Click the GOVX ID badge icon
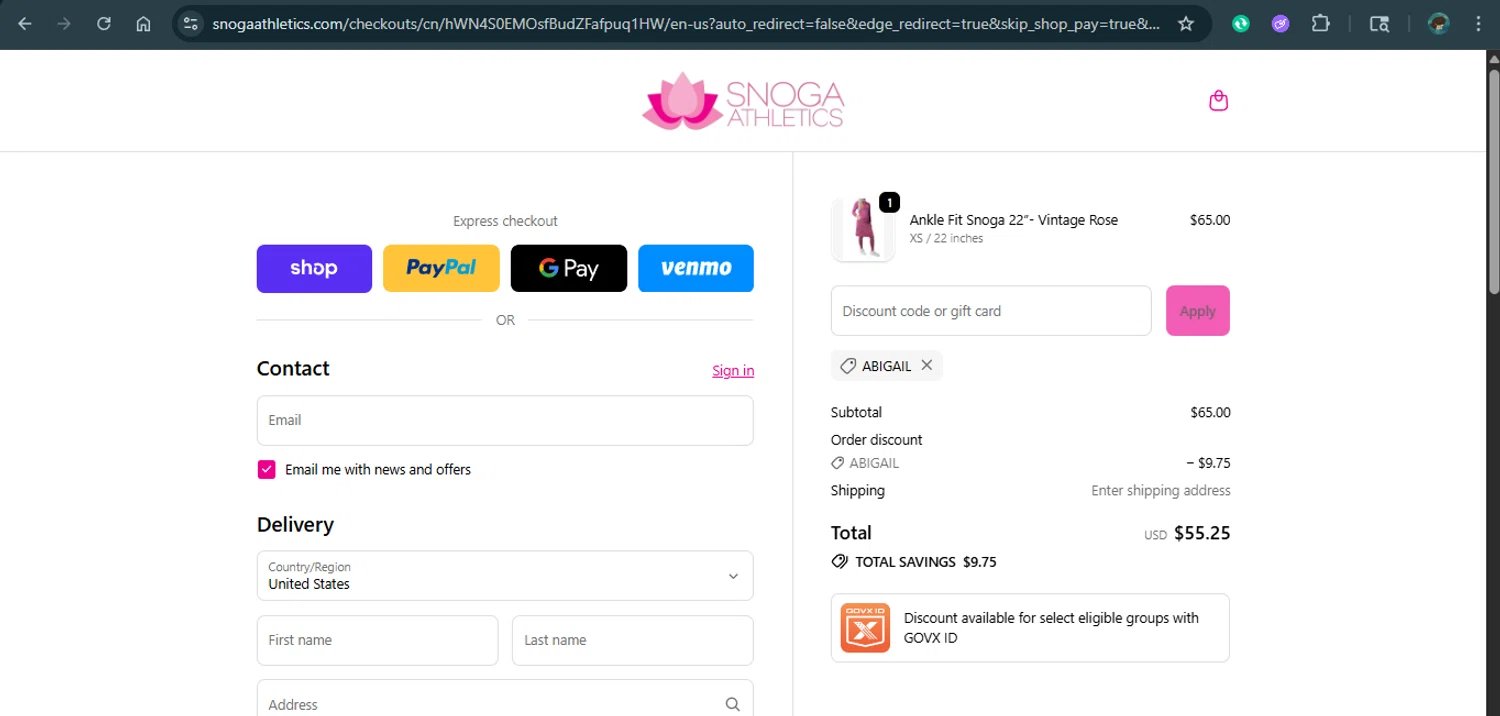Screen dimensions: 1500x716 [x=865, y=628]
